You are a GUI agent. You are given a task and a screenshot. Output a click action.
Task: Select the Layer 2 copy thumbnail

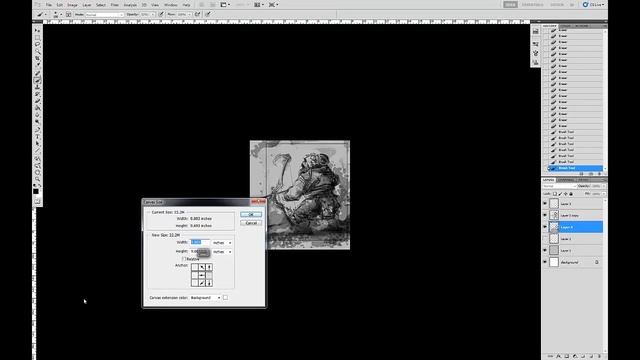[x=554, y=215]
